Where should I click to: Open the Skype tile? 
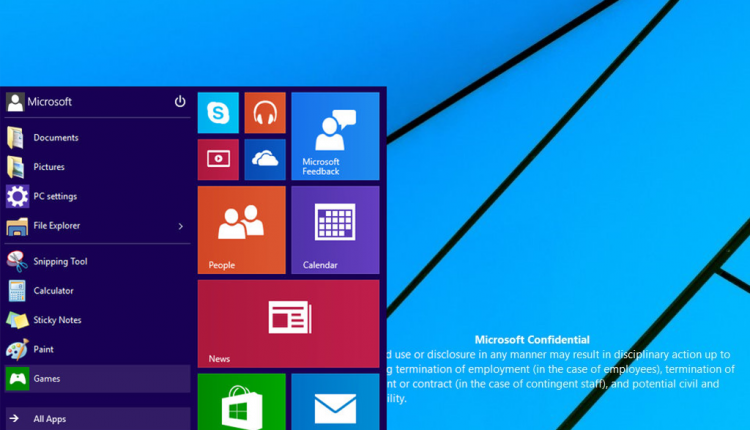(218, 113)
